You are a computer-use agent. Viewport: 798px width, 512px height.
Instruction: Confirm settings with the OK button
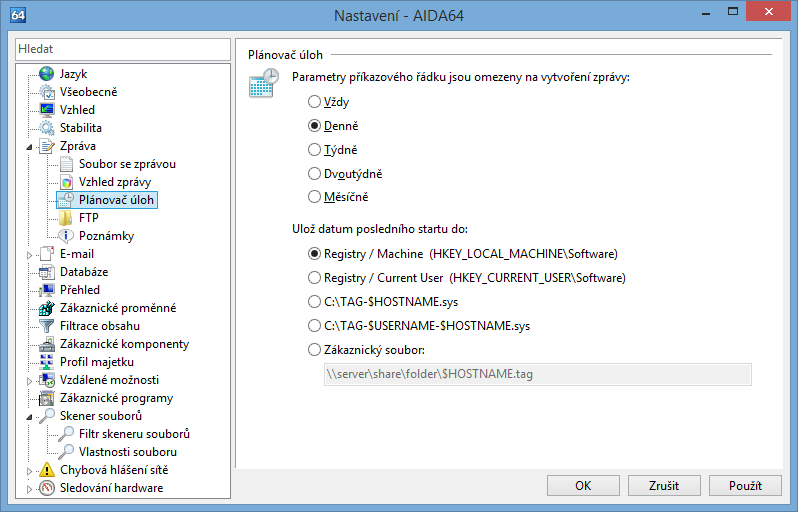click(583, 486)
